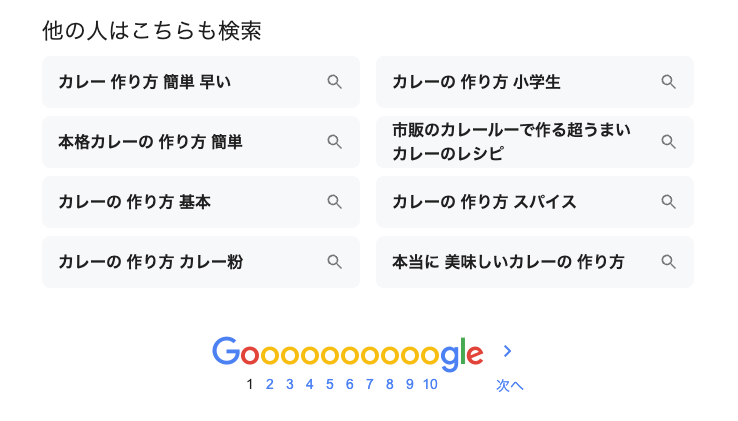Click the Google pagination logo
The width and height of the screenshot is (738, 421).
click(x=347, y=353)
